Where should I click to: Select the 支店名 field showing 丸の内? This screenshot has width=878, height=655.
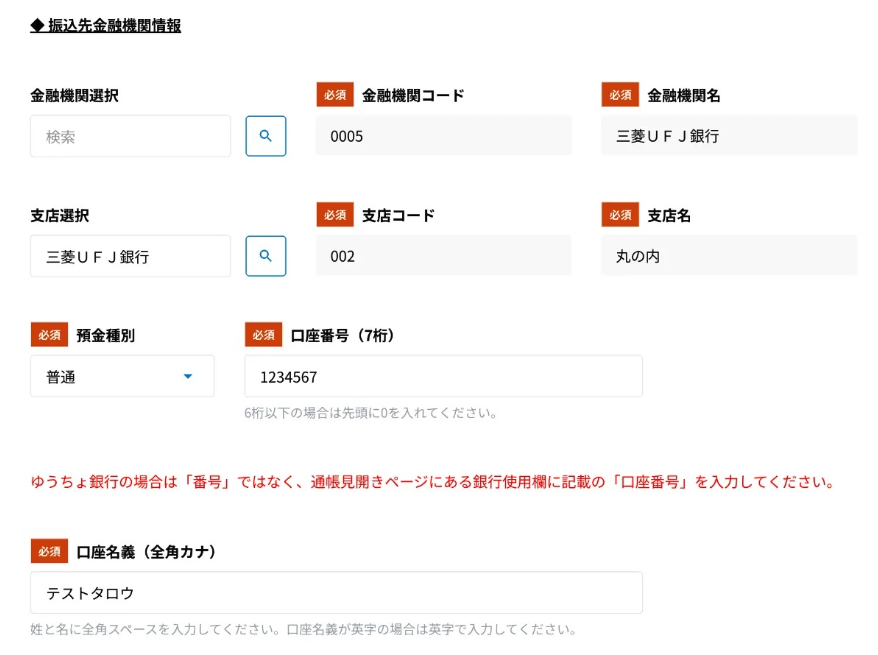(x=728, y=256)
